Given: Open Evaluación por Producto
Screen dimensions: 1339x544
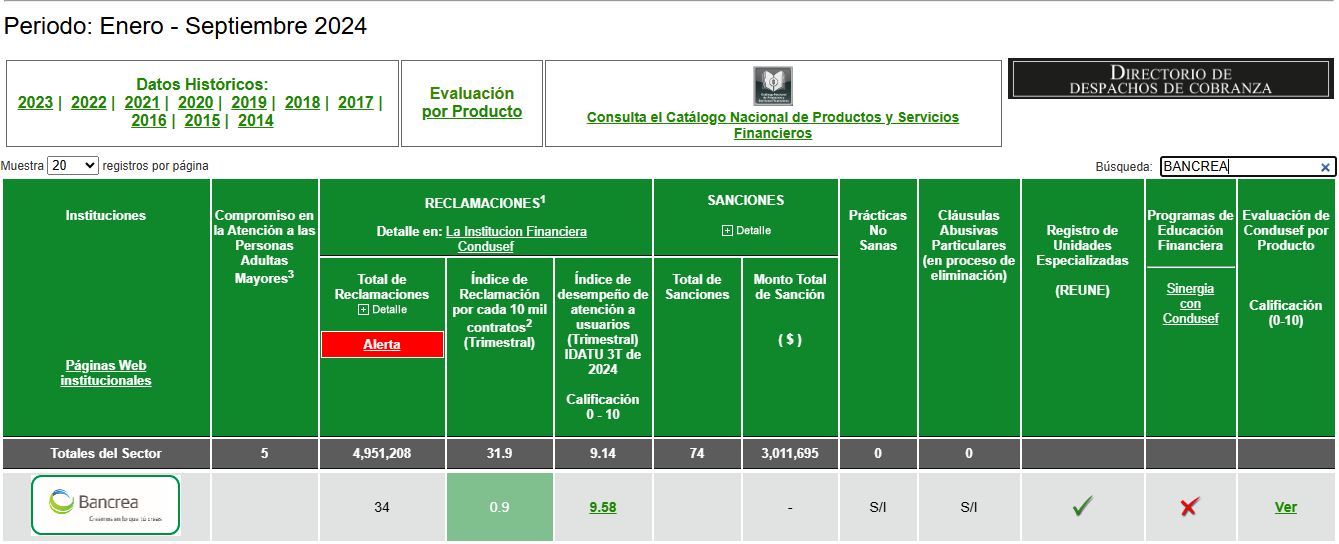Looking at the screenshot, I should click(x=472, y=103).
